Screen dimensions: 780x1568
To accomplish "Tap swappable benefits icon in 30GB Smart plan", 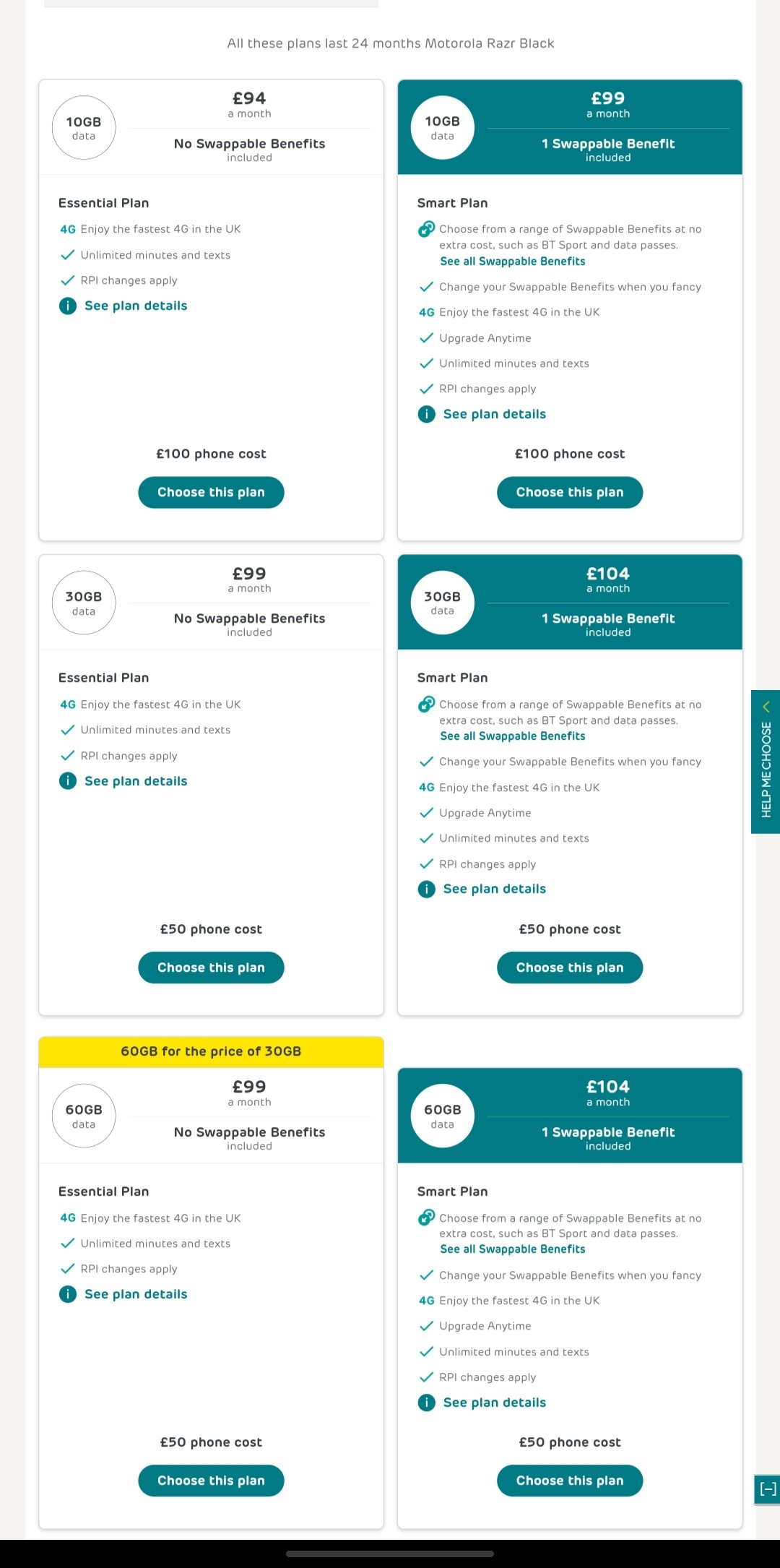I will (x=427, y=704).
